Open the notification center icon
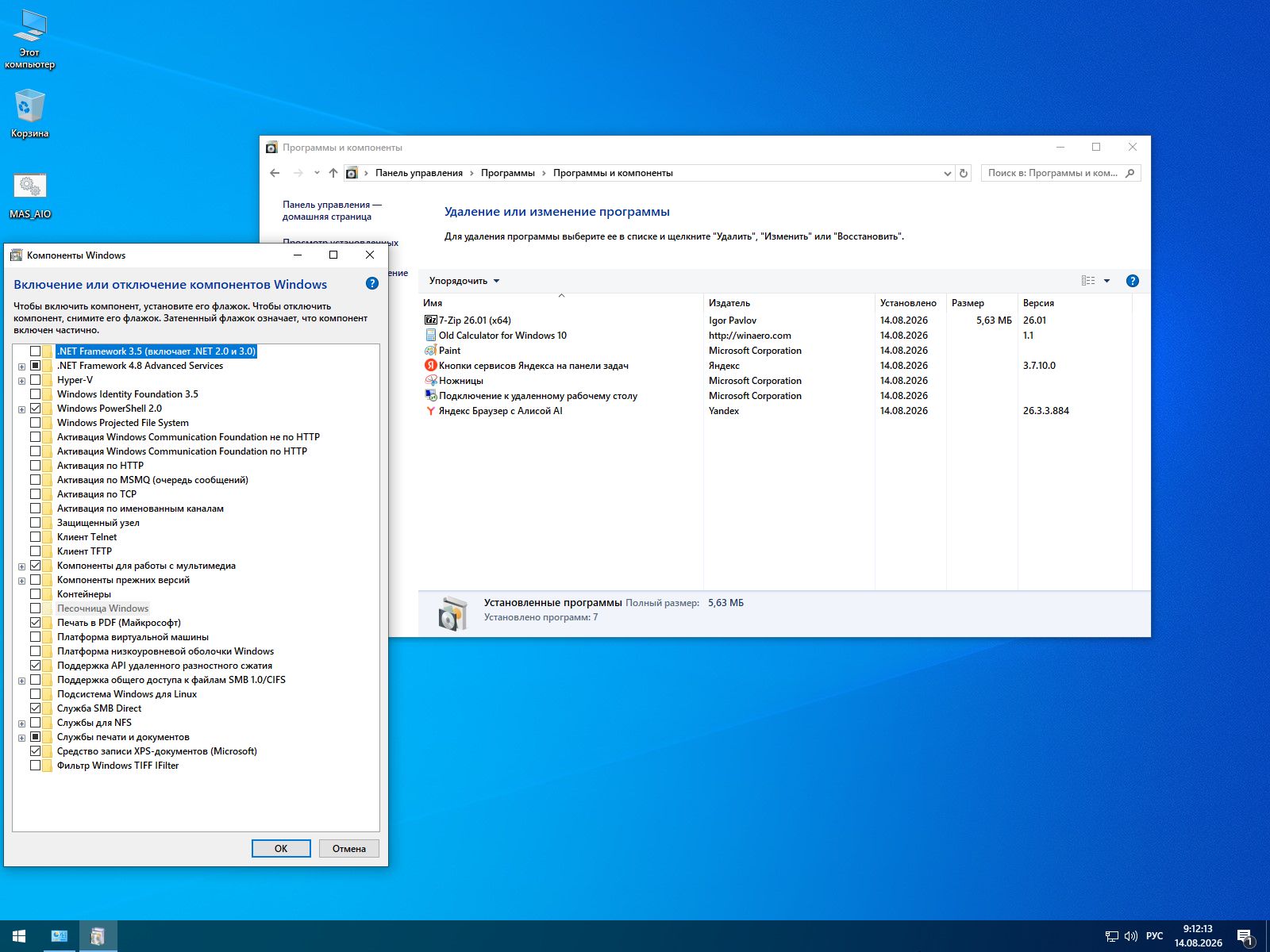 pos(1245,937)
